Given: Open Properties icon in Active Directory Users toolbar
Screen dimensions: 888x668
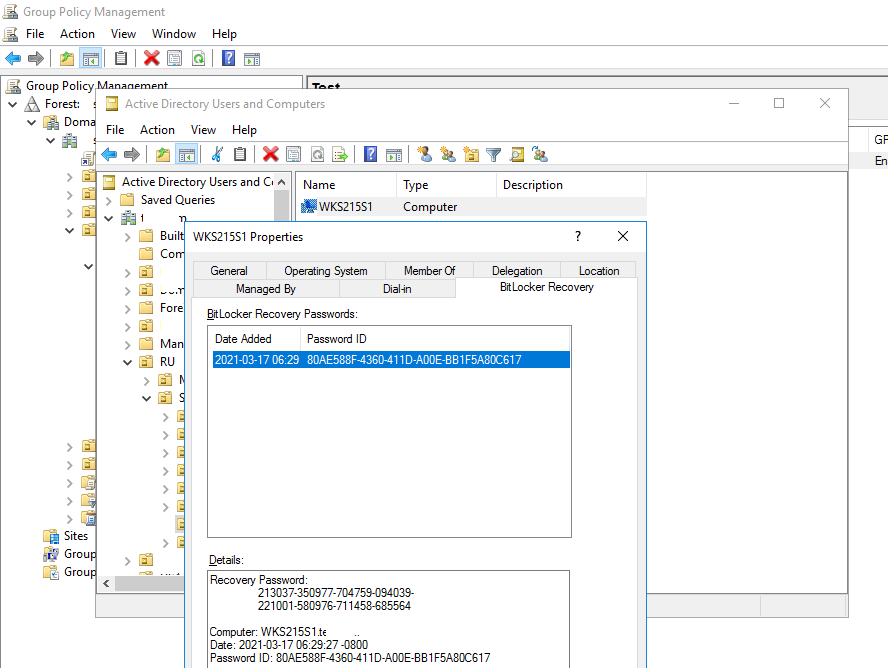Looking at the screenshot, I should tap(293, 154).
